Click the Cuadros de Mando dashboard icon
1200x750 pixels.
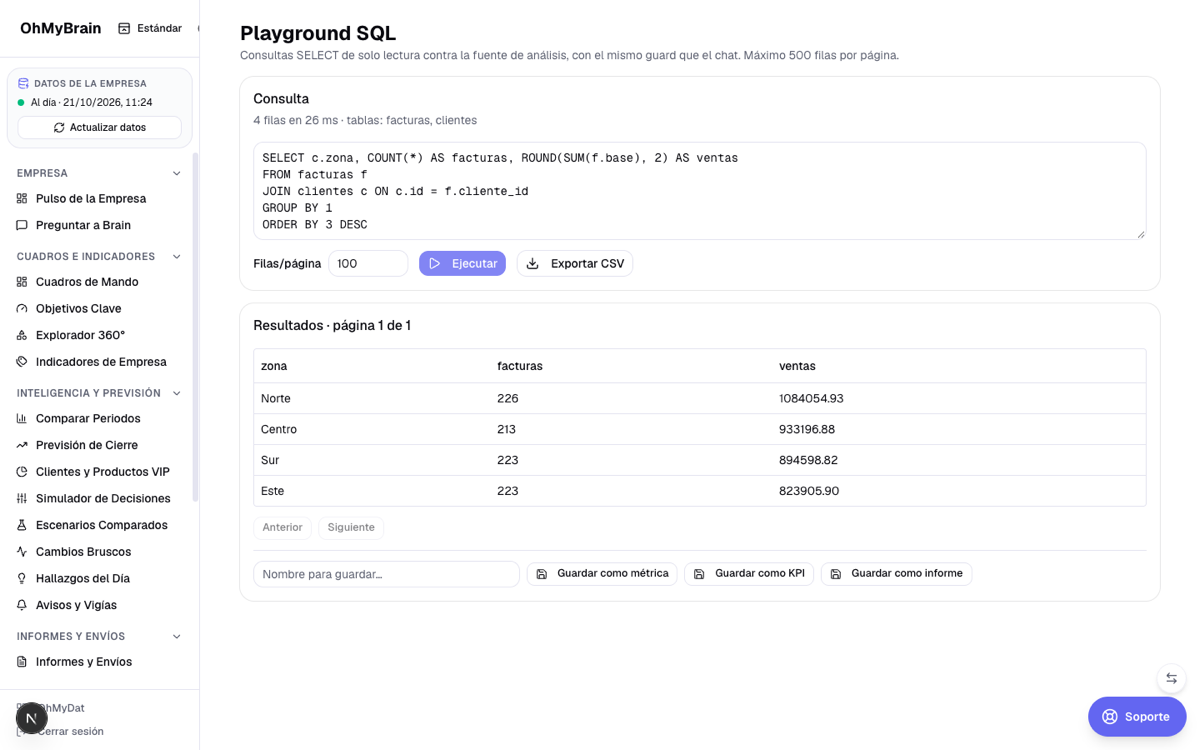[22, 282]
